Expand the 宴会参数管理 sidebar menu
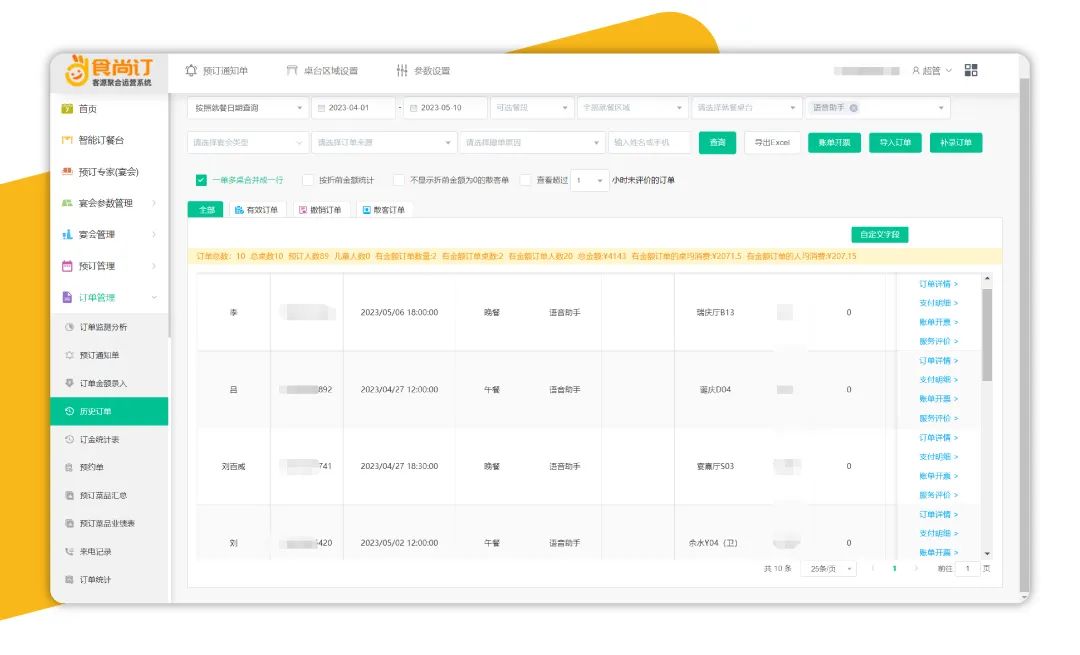The image size is (1080, 655). click(x=109, y=203)
